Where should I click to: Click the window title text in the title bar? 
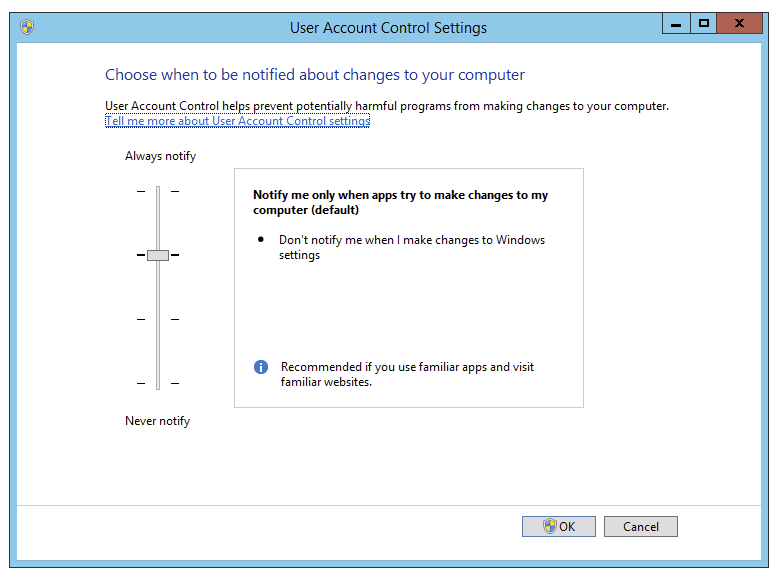(388, 28)
